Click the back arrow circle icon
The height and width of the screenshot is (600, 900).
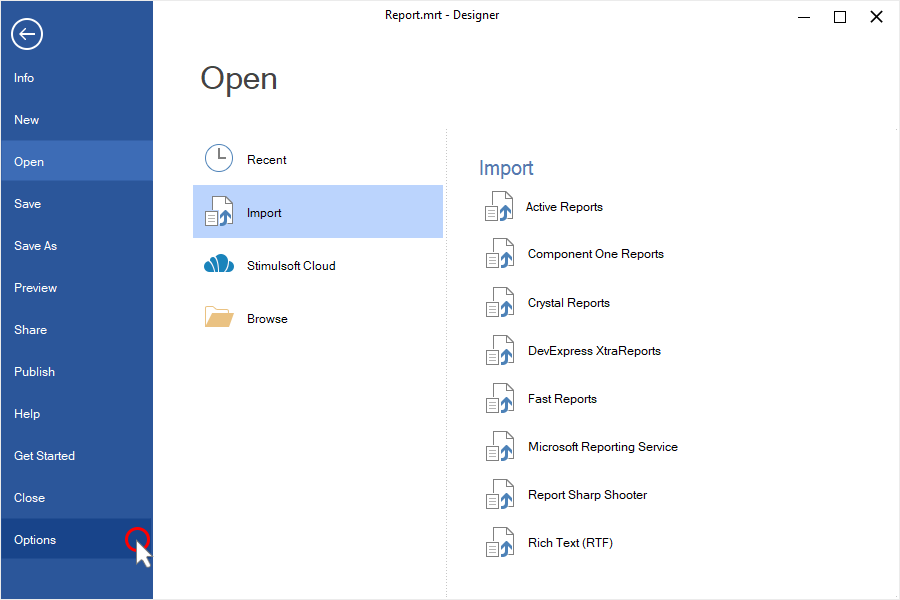point(27,34)
